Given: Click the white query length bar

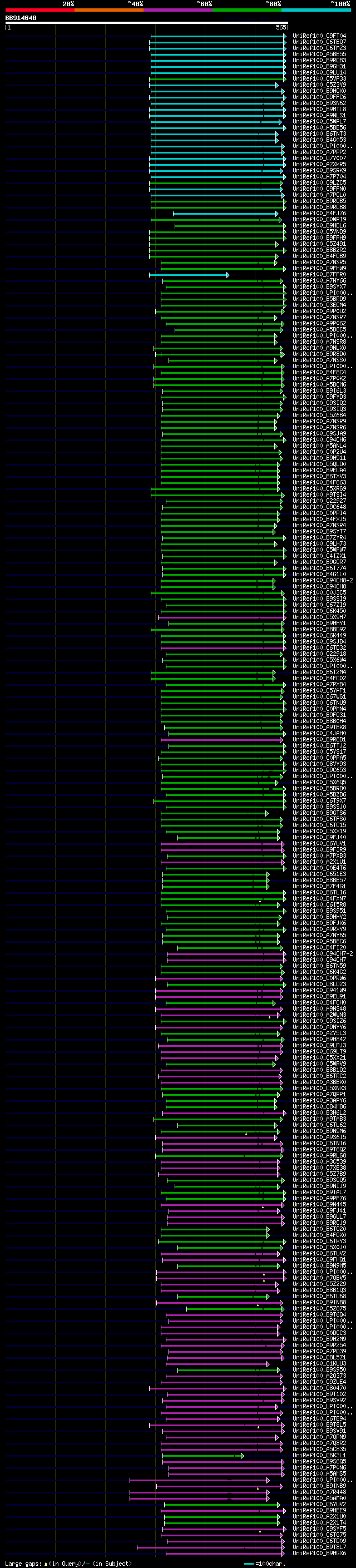Looking at the screenshot, I should point(147,23).
